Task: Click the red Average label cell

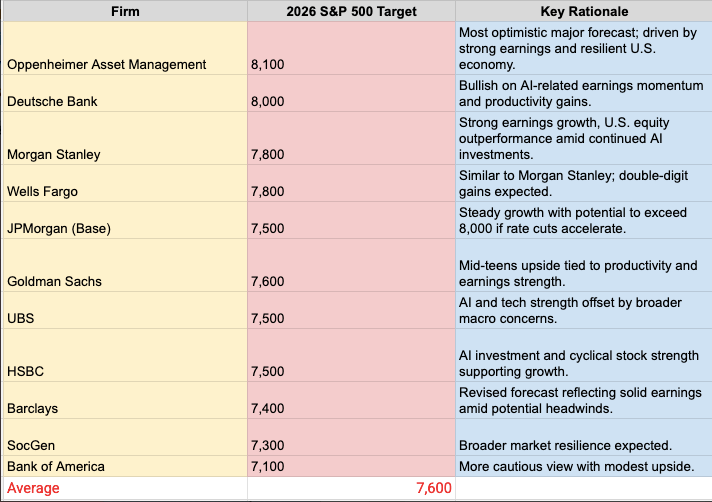Action: pos(125,488)
